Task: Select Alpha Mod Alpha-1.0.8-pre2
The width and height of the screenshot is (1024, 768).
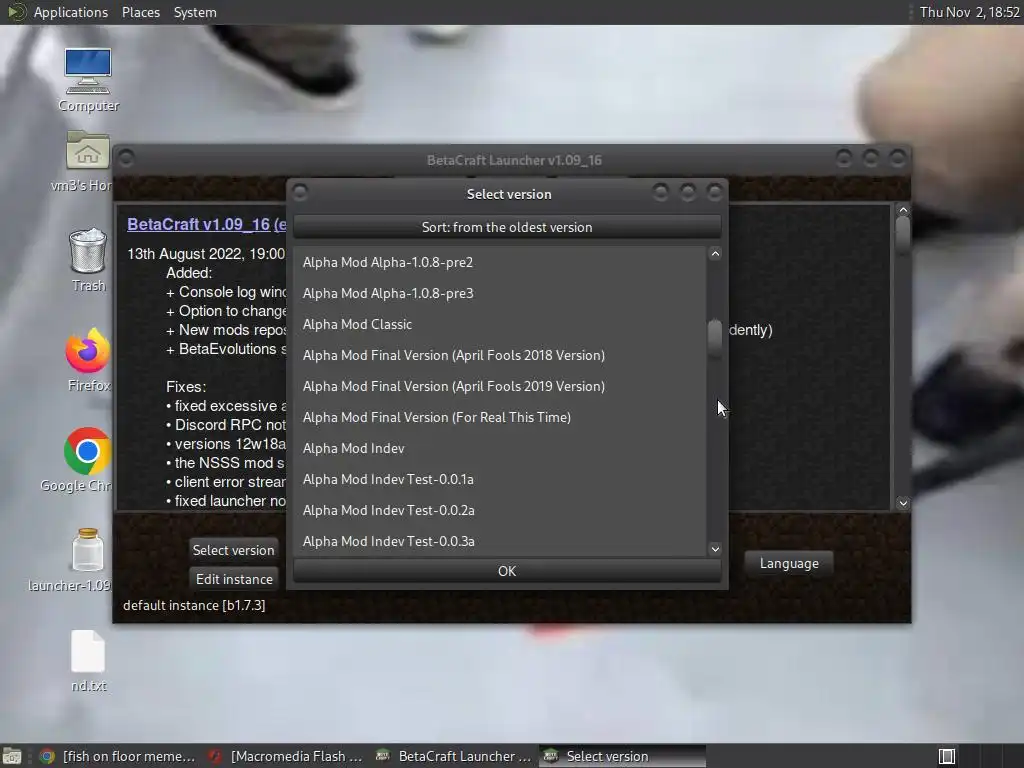Action: 500,262
